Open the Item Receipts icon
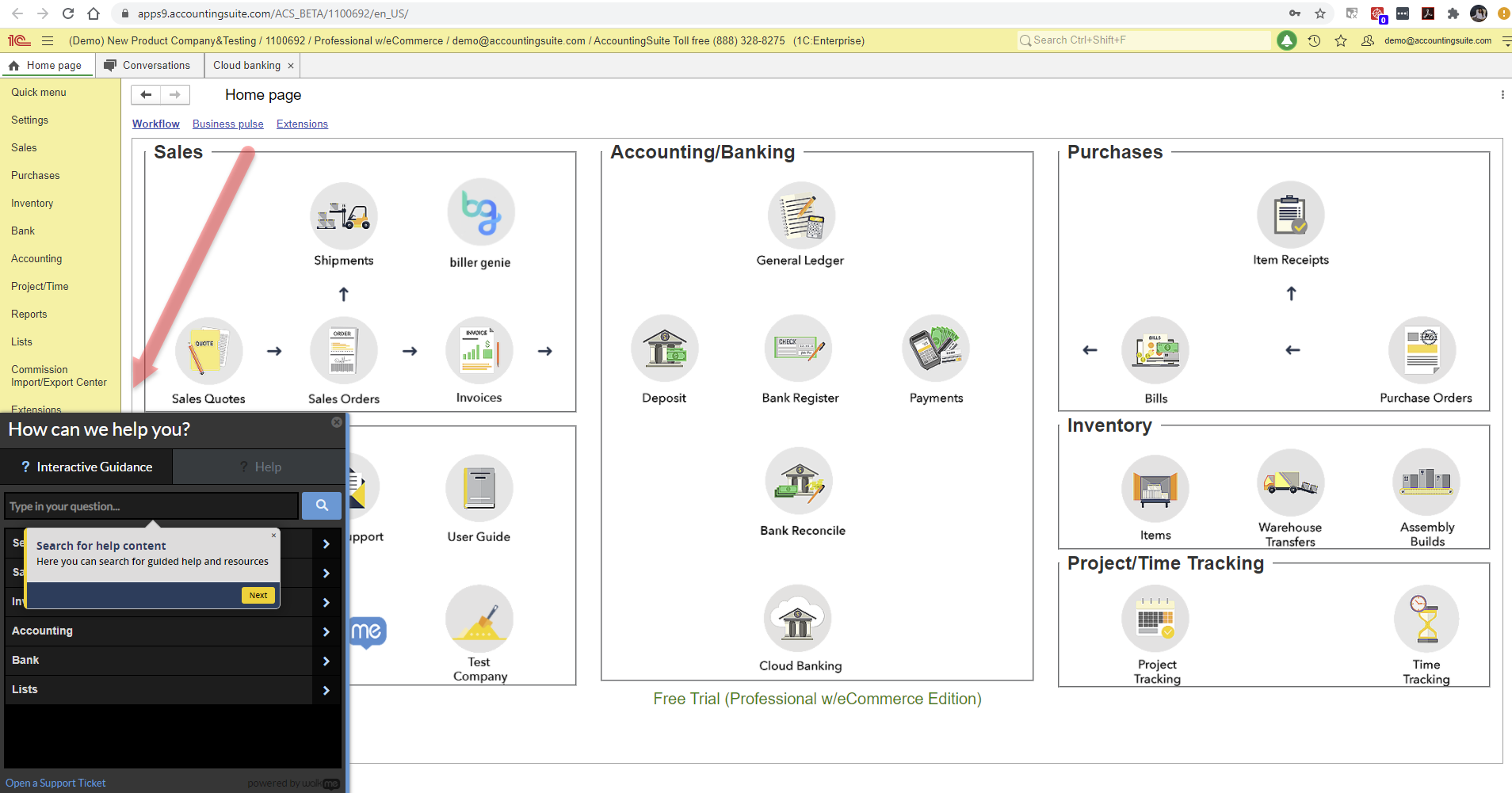The image size is (1512, 793). click(x=1291, y=215)
